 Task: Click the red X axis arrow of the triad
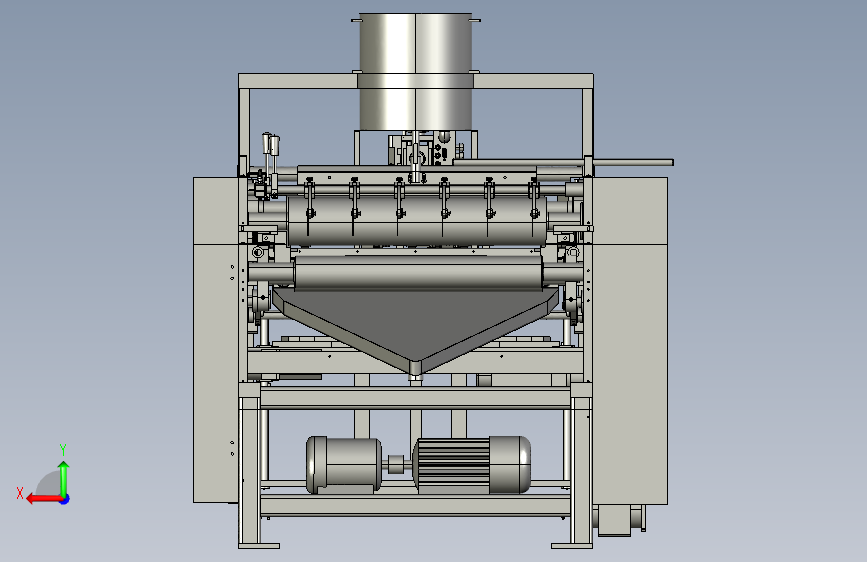43,499
